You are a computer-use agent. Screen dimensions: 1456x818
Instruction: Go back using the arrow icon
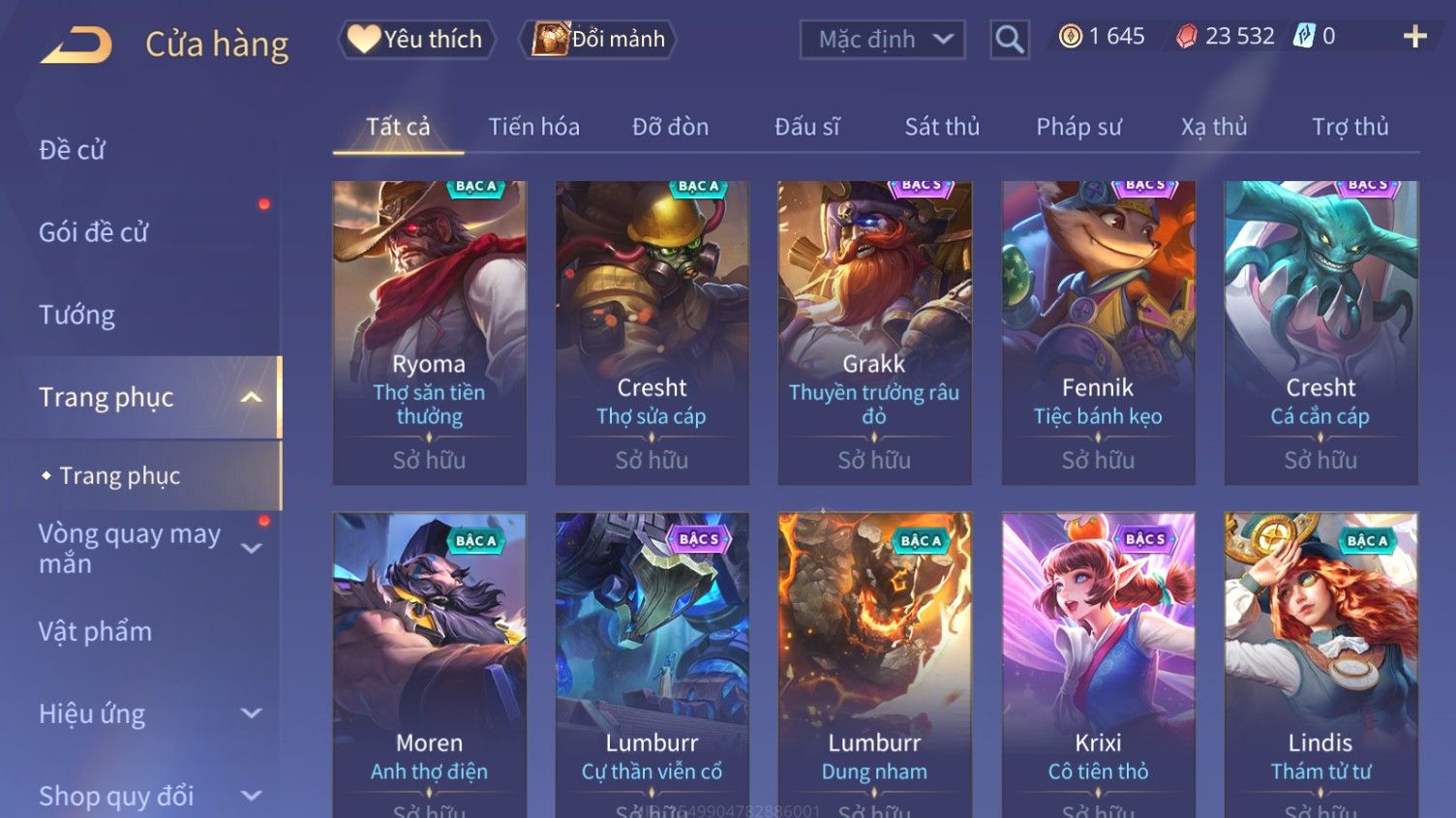76,45
